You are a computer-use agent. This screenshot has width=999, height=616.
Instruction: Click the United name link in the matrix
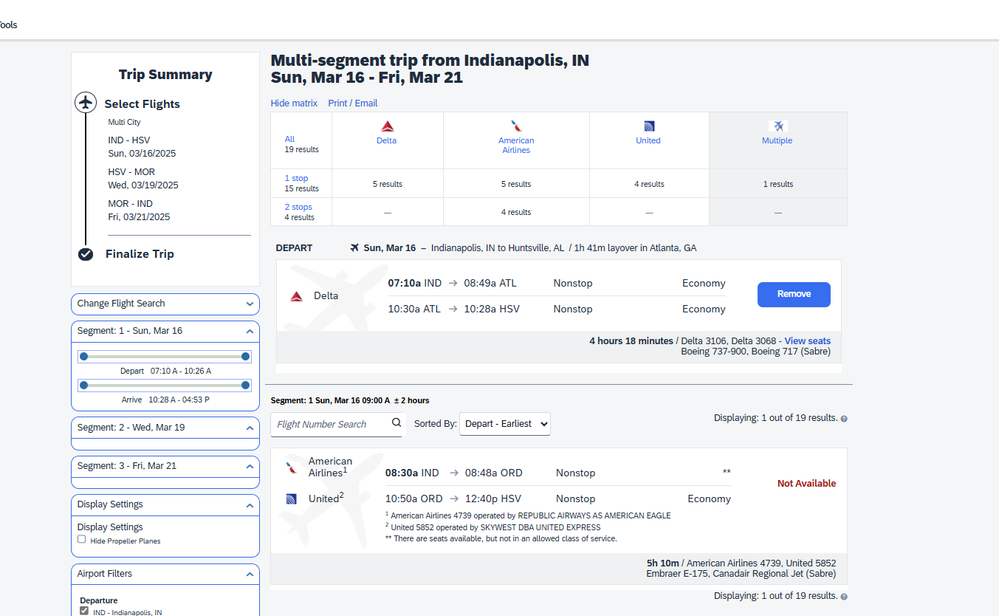tap(648, 141)
